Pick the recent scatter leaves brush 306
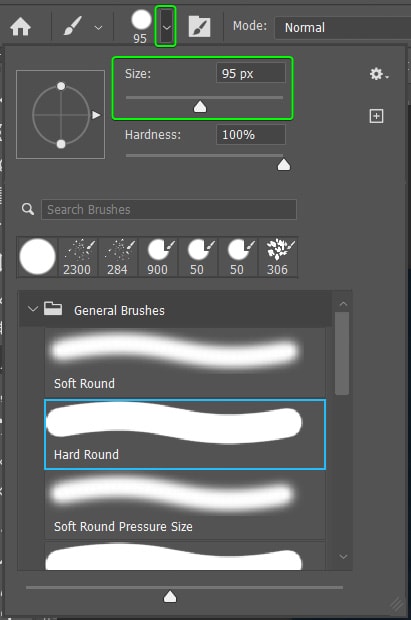 [x=278, y=257]
